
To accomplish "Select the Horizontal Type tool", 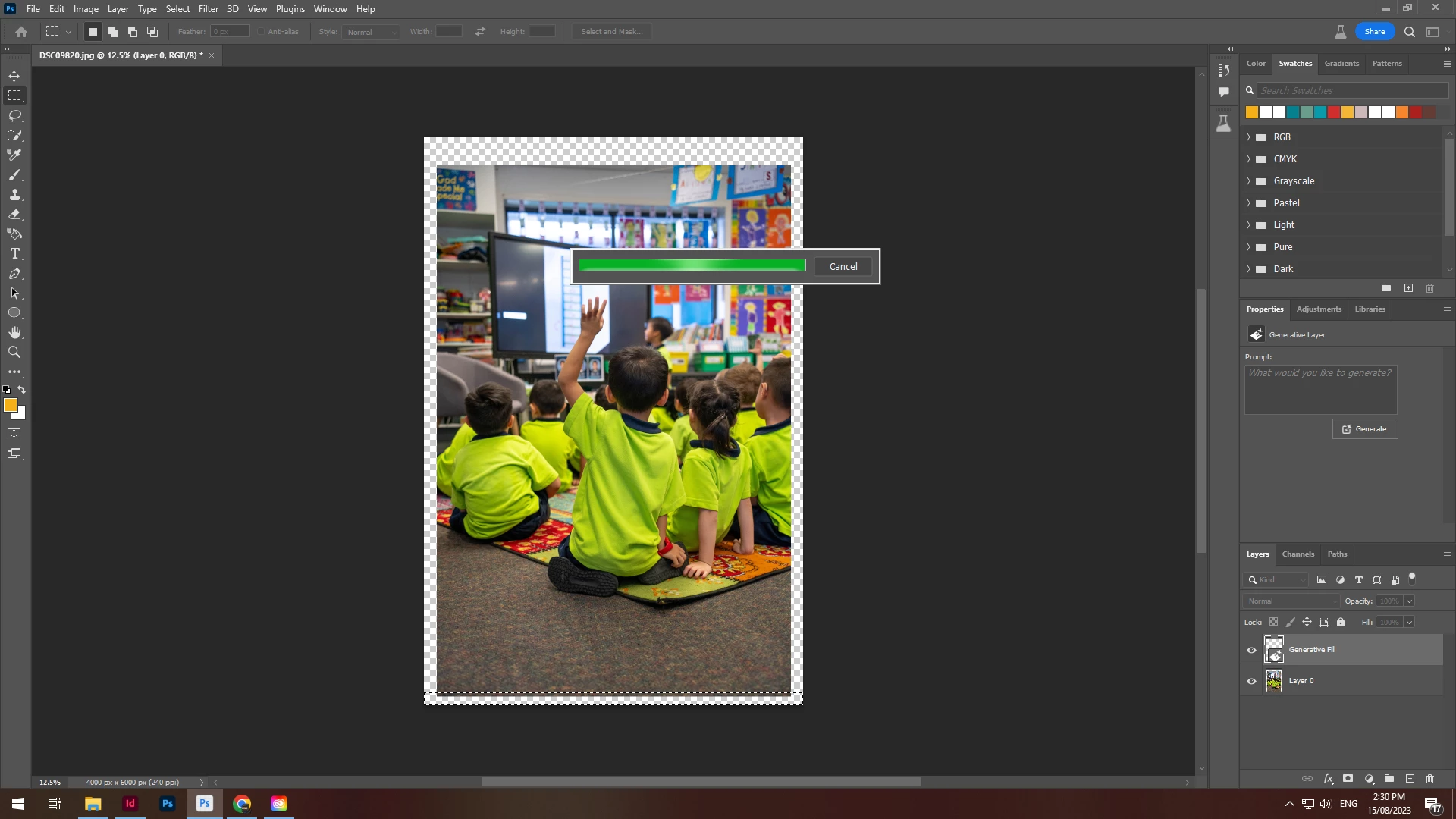I will click(14, 254).
